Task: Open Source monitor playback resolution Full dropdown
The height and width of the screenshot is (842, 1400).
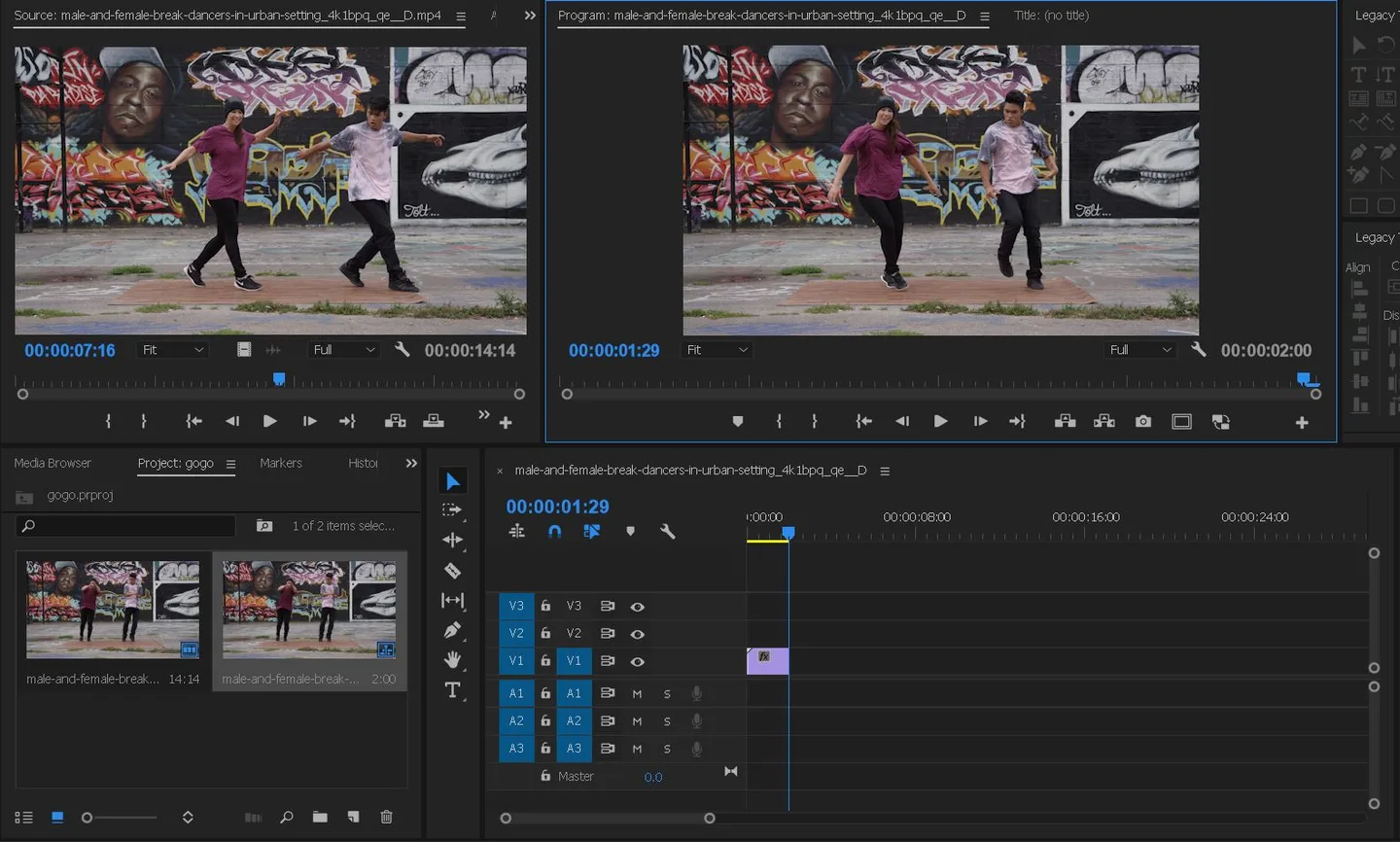Action: 343,350
